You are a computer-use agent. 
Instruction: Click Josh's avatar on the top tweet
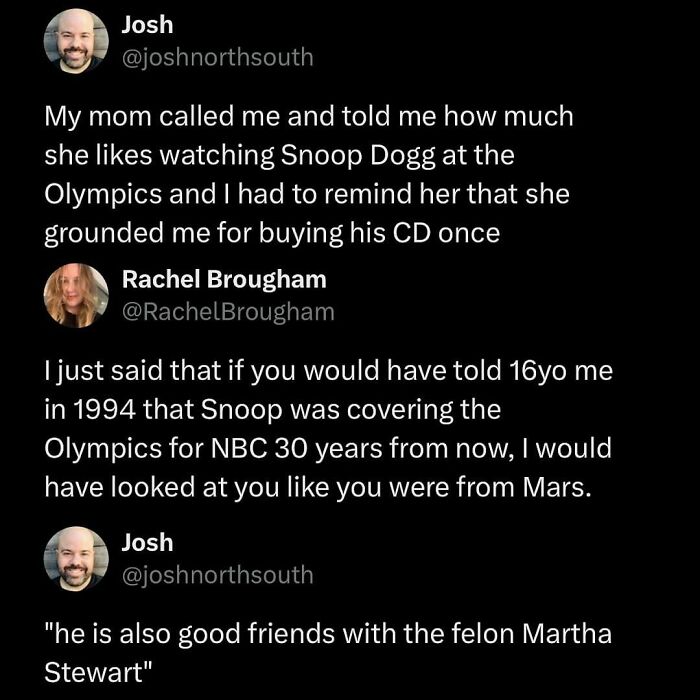pos(76,41)
